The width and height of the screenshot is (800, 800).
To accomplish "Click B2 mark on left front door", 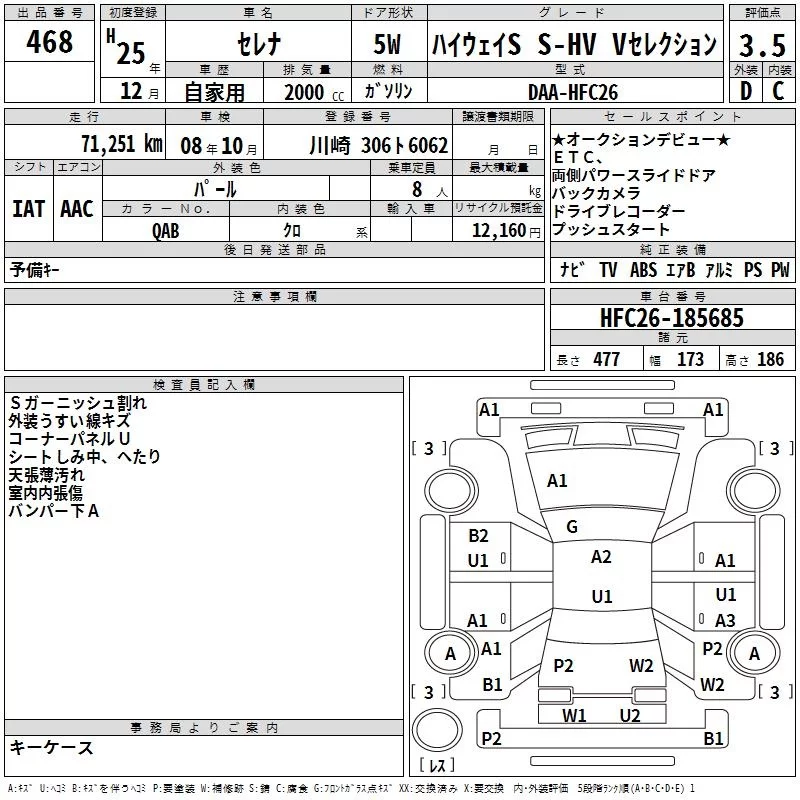I will tap(478, 536).
